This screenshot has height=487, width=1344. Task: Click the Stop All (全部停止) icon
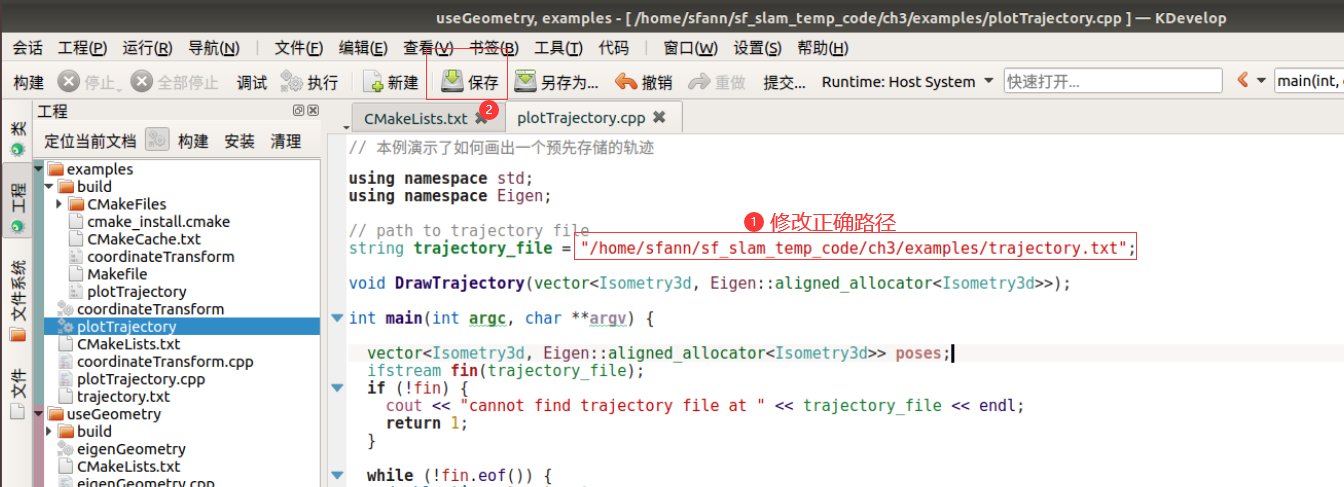tap(143, 82)
